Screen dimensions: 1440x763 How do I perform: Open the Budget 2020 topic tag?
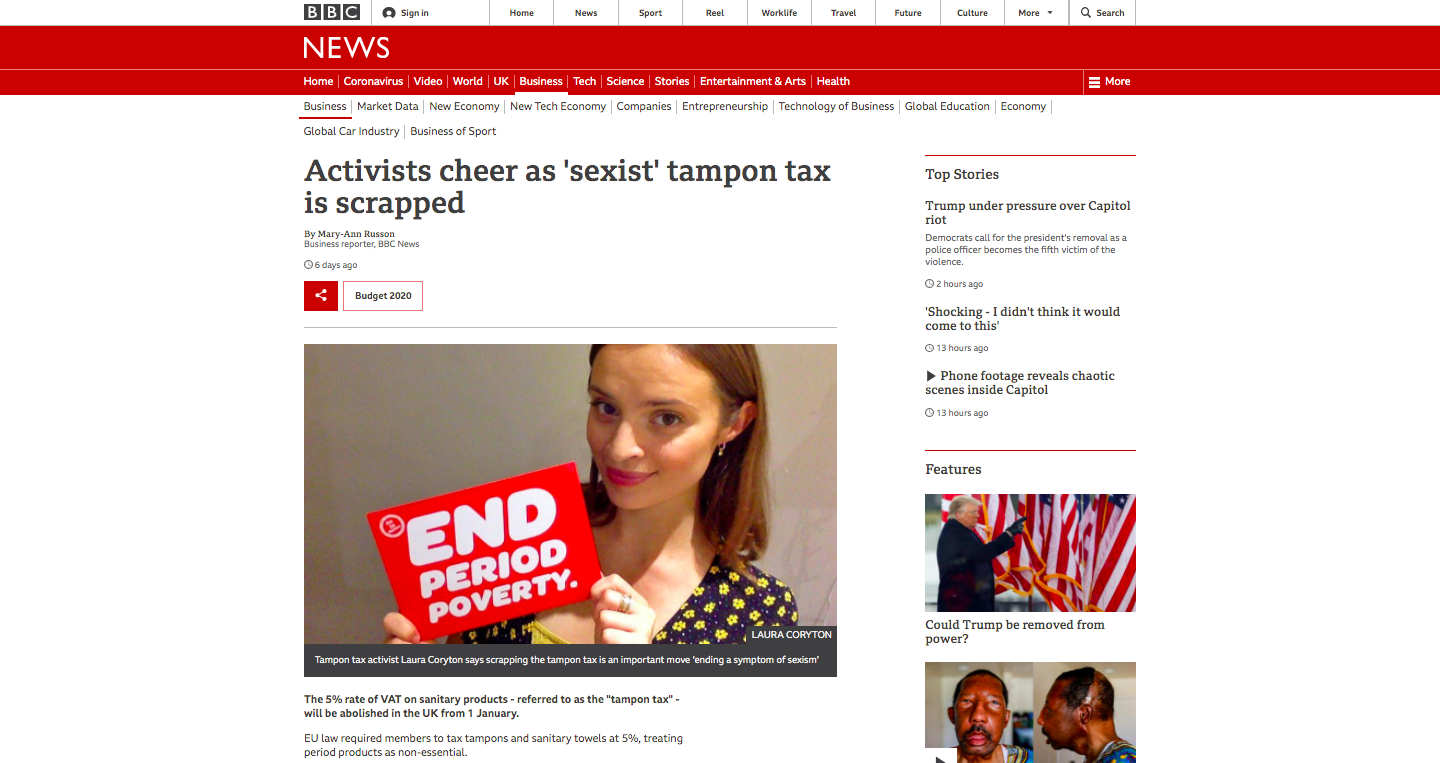383,296
